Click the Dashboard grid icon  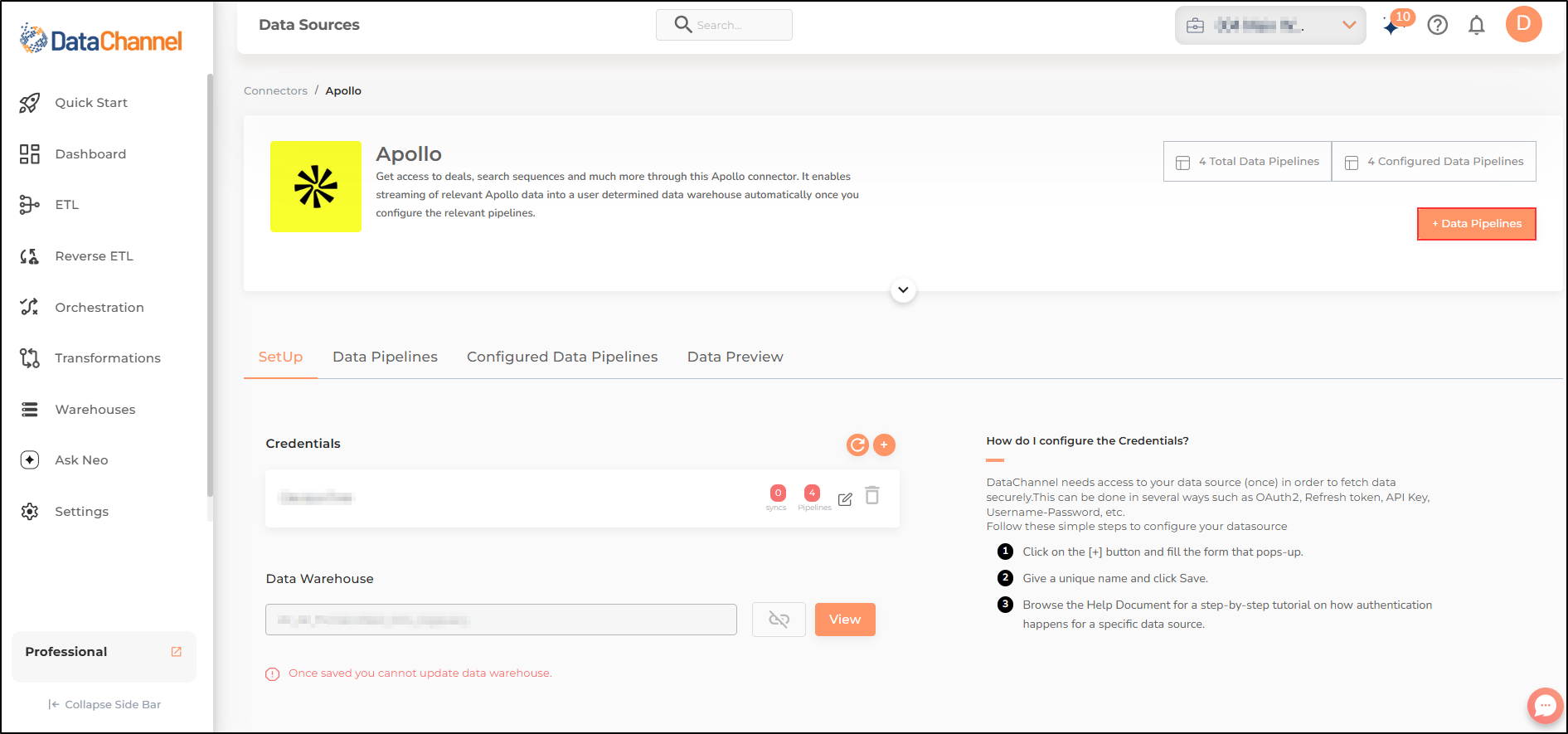pyautogui.click(x=30, y=154)
